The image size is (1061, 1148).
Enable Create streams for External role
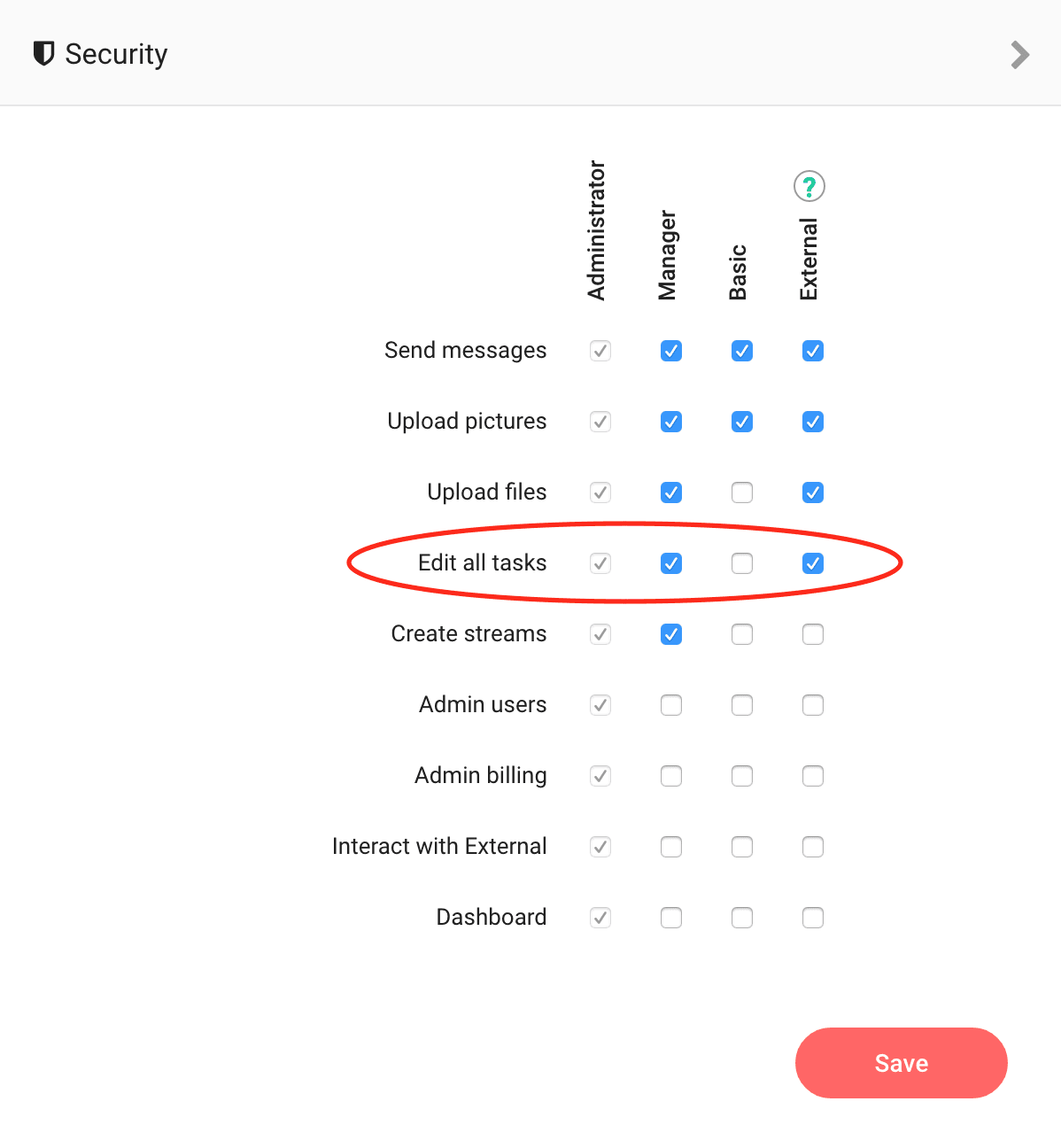pyautogui.click(x=813, y=634)
